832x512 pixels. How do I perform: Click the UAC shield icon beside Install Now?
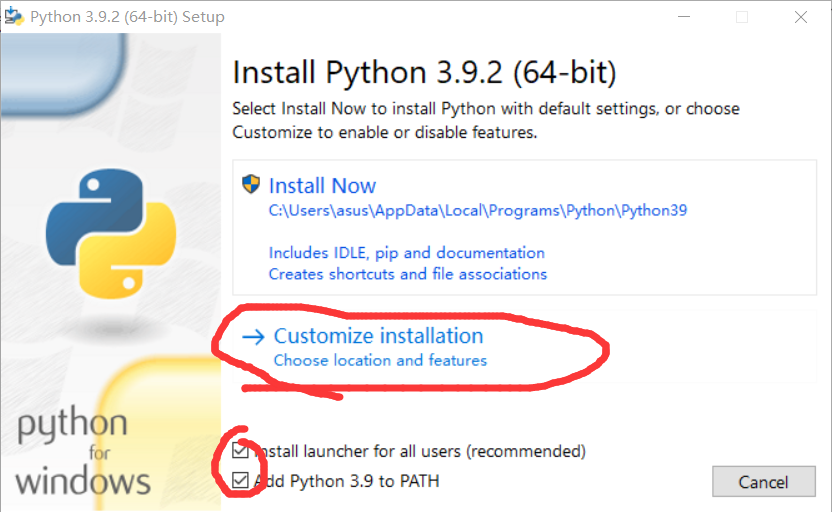251,185
